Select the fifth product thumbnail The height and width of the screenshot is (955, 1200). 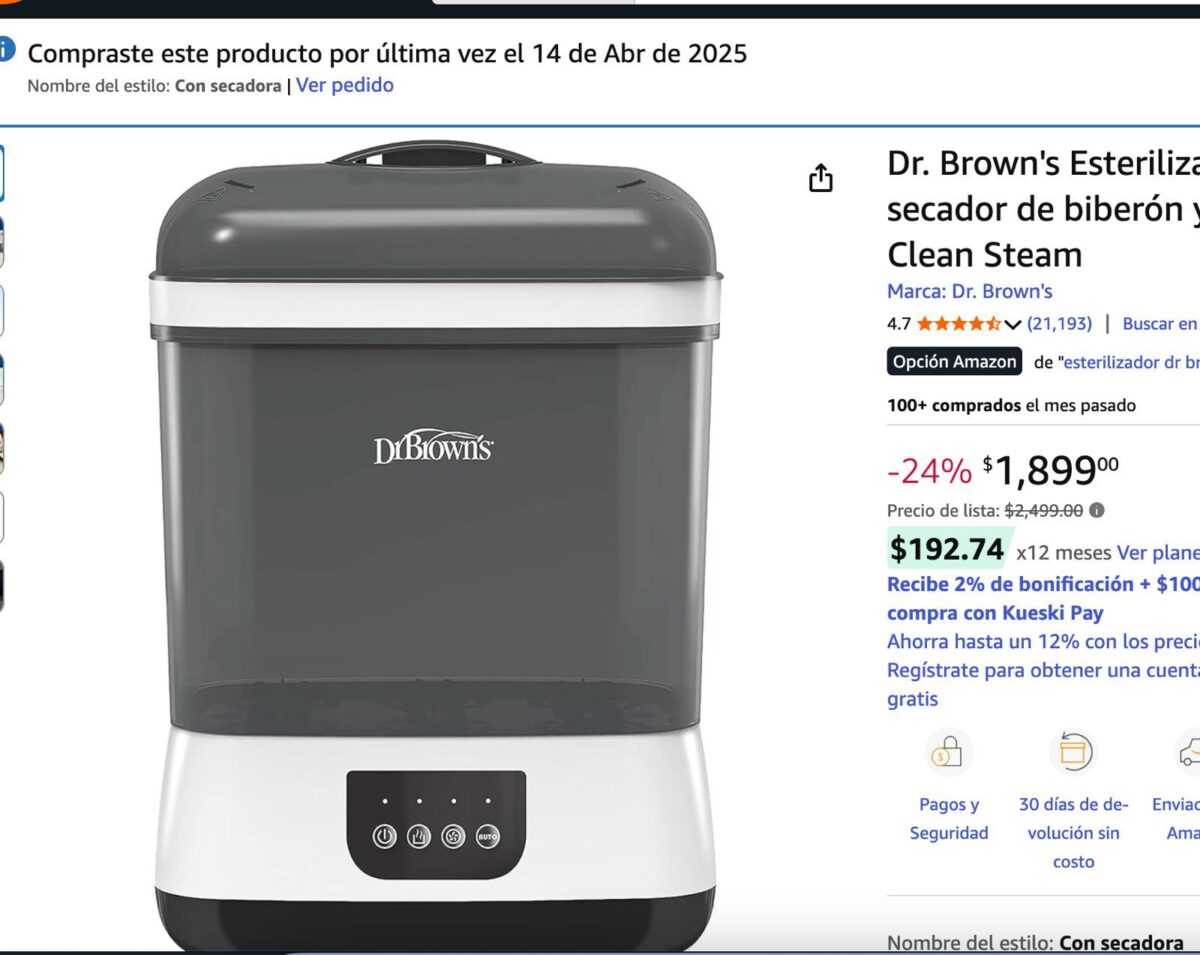click(x=1, y=448)
